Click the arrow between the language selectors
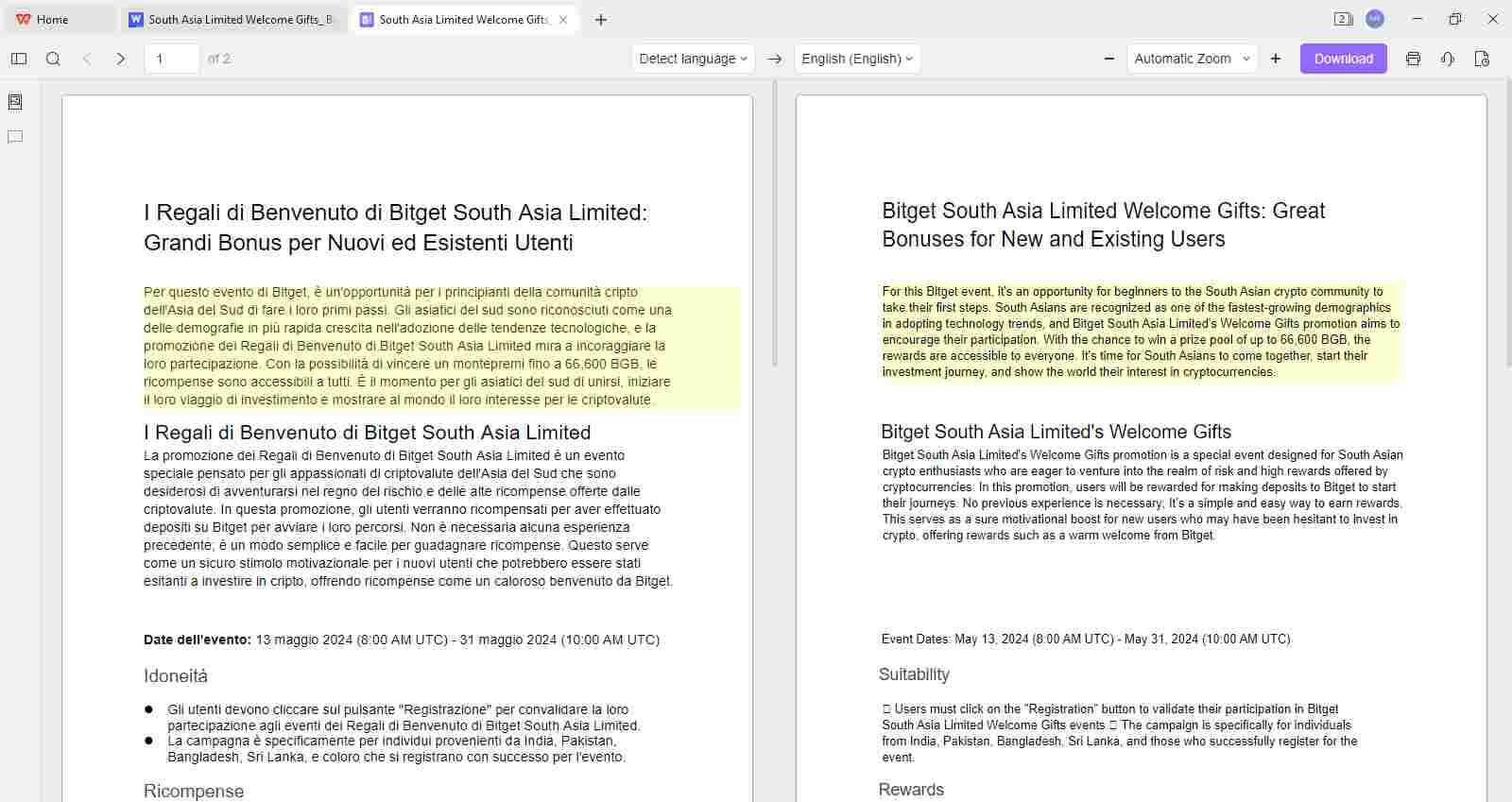Image resolution: width=1512 pixels, height=802 pixels. click(x=775, y=59)
